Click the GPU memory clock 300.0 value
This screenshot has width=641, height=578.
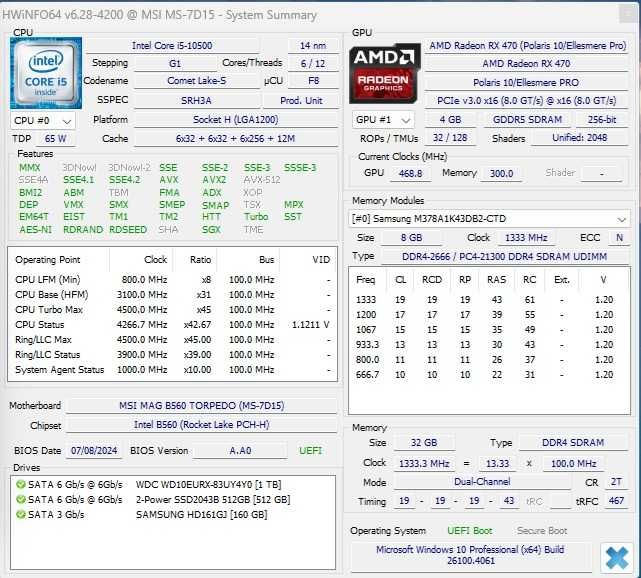[x=501, y=173]
